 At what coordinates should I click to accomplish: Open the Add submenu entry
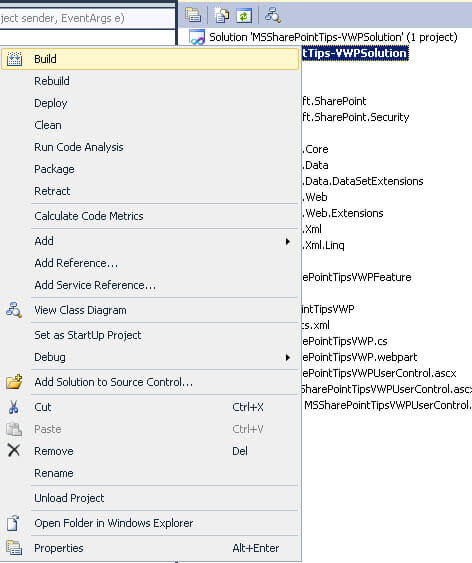150,241
